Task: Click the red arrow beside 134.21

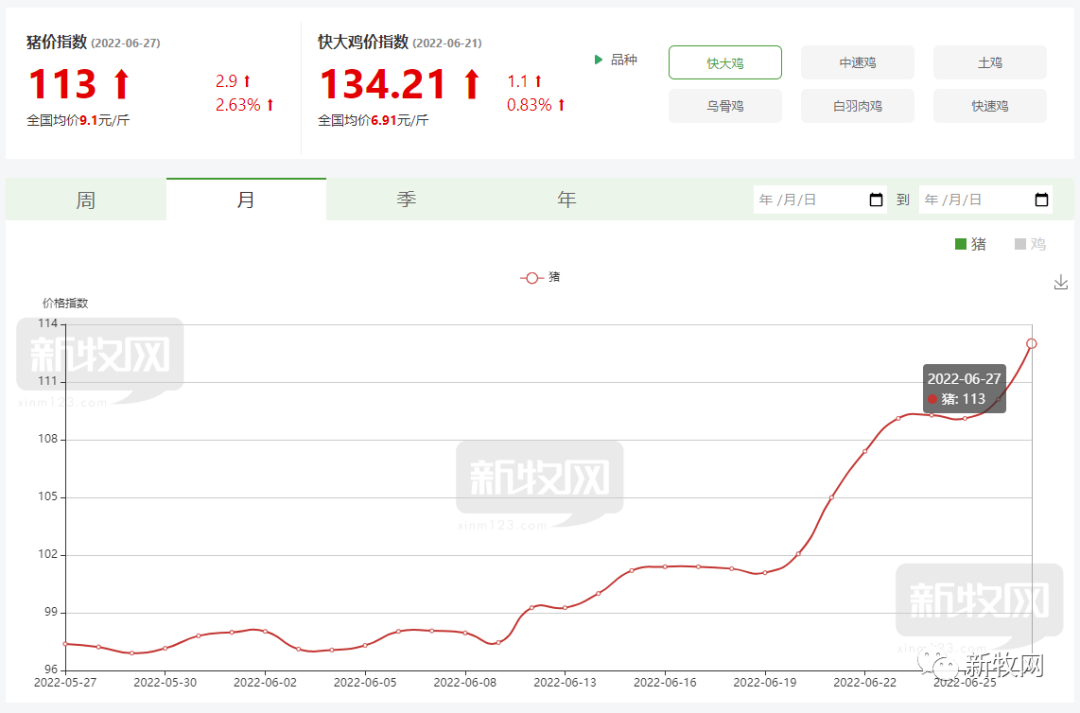Action: tap(471, 83)
